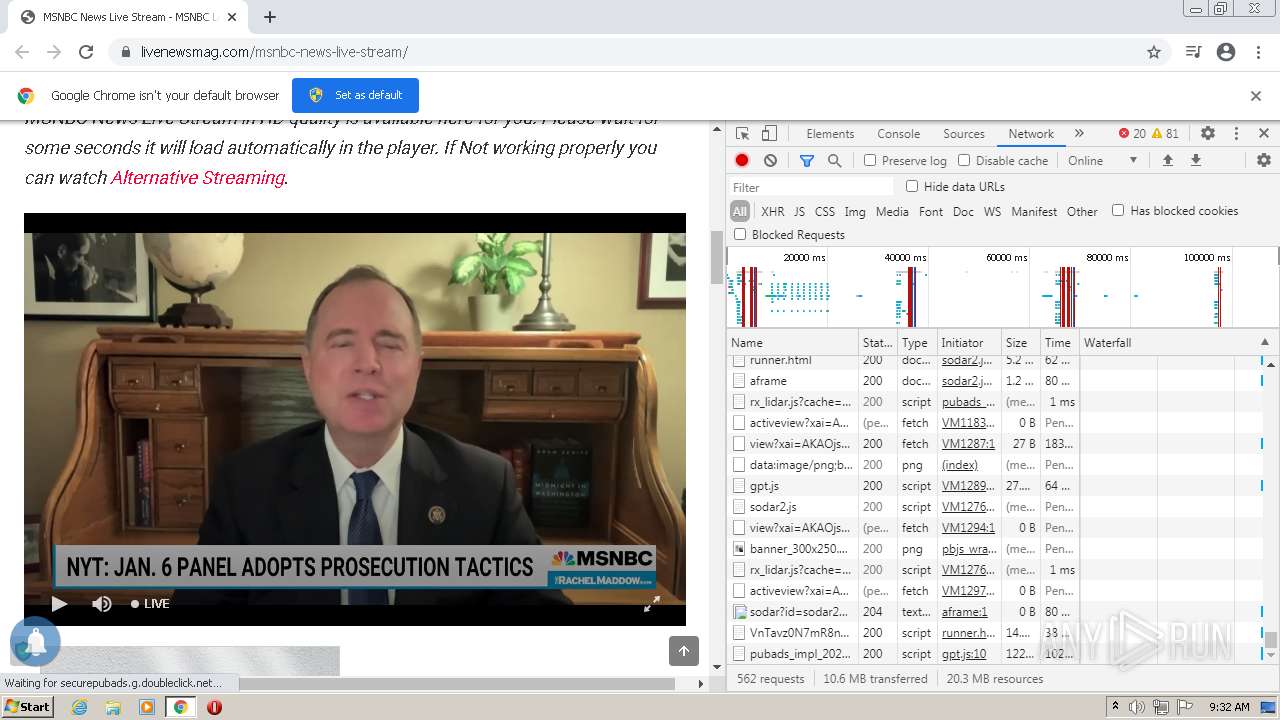Click the network Filter text field

click(x=811, y=187)
